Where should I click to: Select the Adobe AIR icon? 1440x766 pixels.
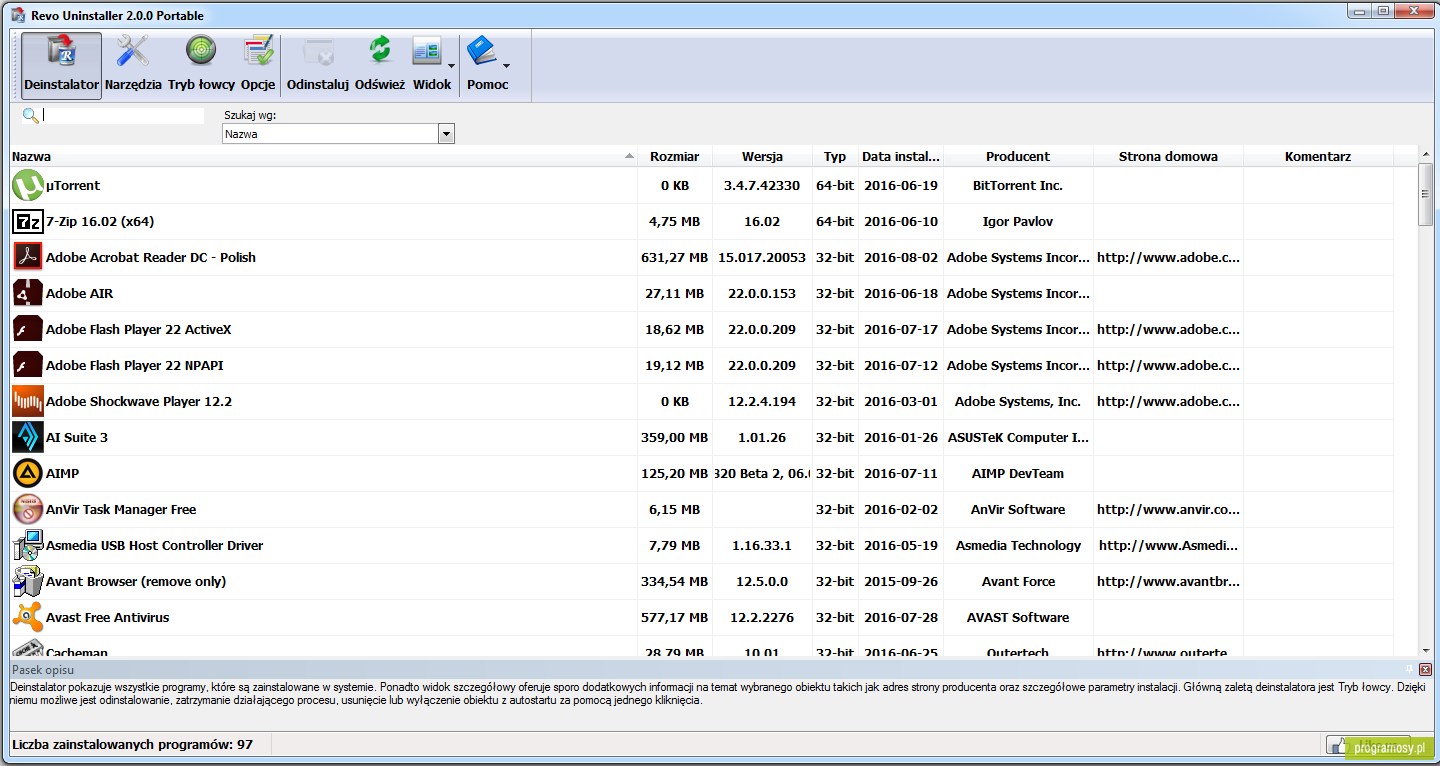[28, 293]
